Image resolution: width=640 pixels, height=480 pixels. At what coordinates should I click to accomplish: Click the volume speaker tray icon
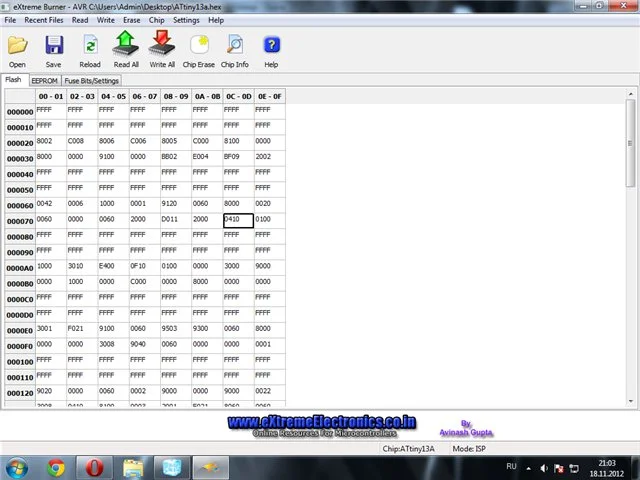tap(544, 468)
